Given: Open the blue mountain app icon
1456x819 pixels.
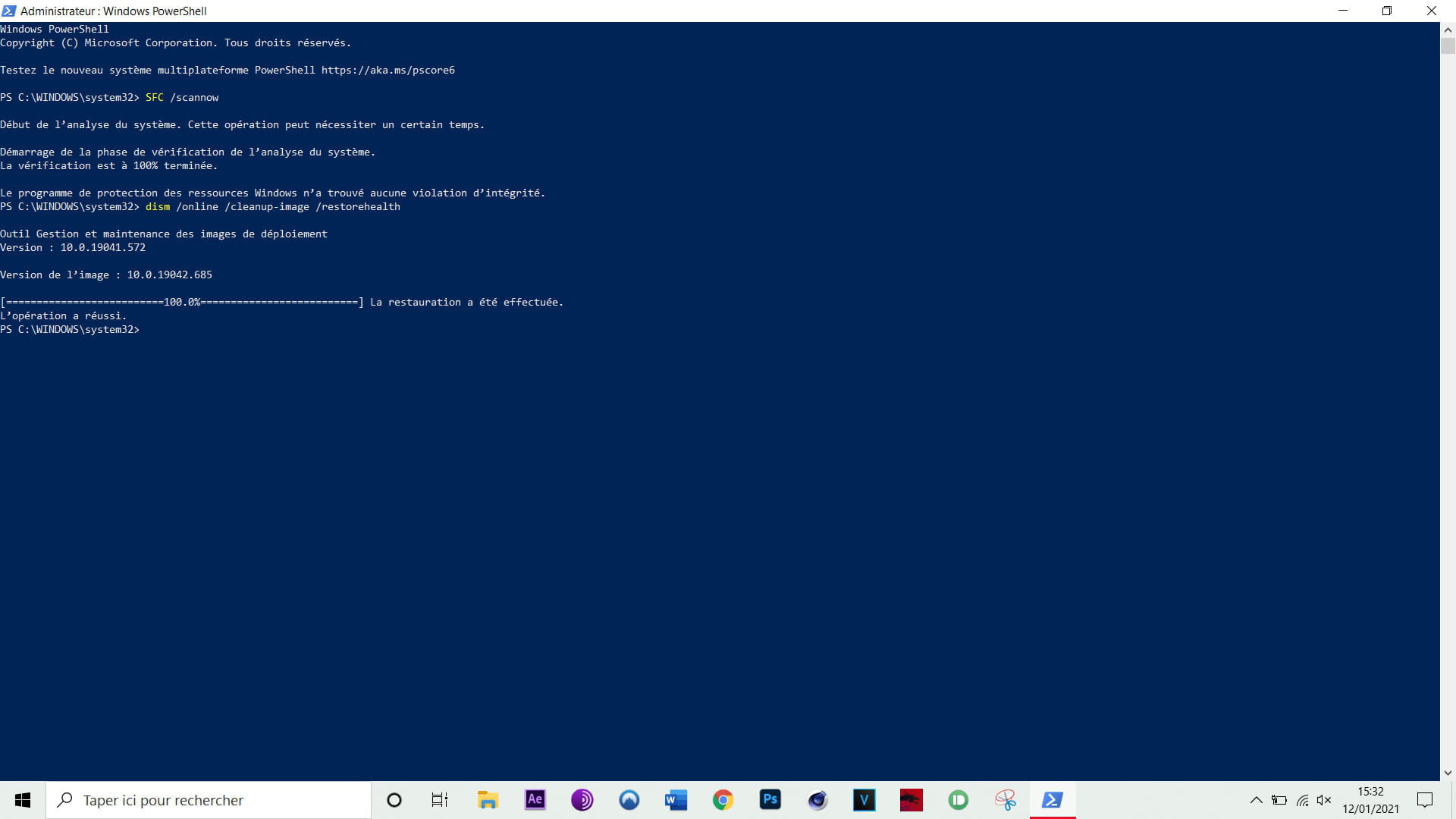Looking at the screenshot, I should tap(629, 800).
